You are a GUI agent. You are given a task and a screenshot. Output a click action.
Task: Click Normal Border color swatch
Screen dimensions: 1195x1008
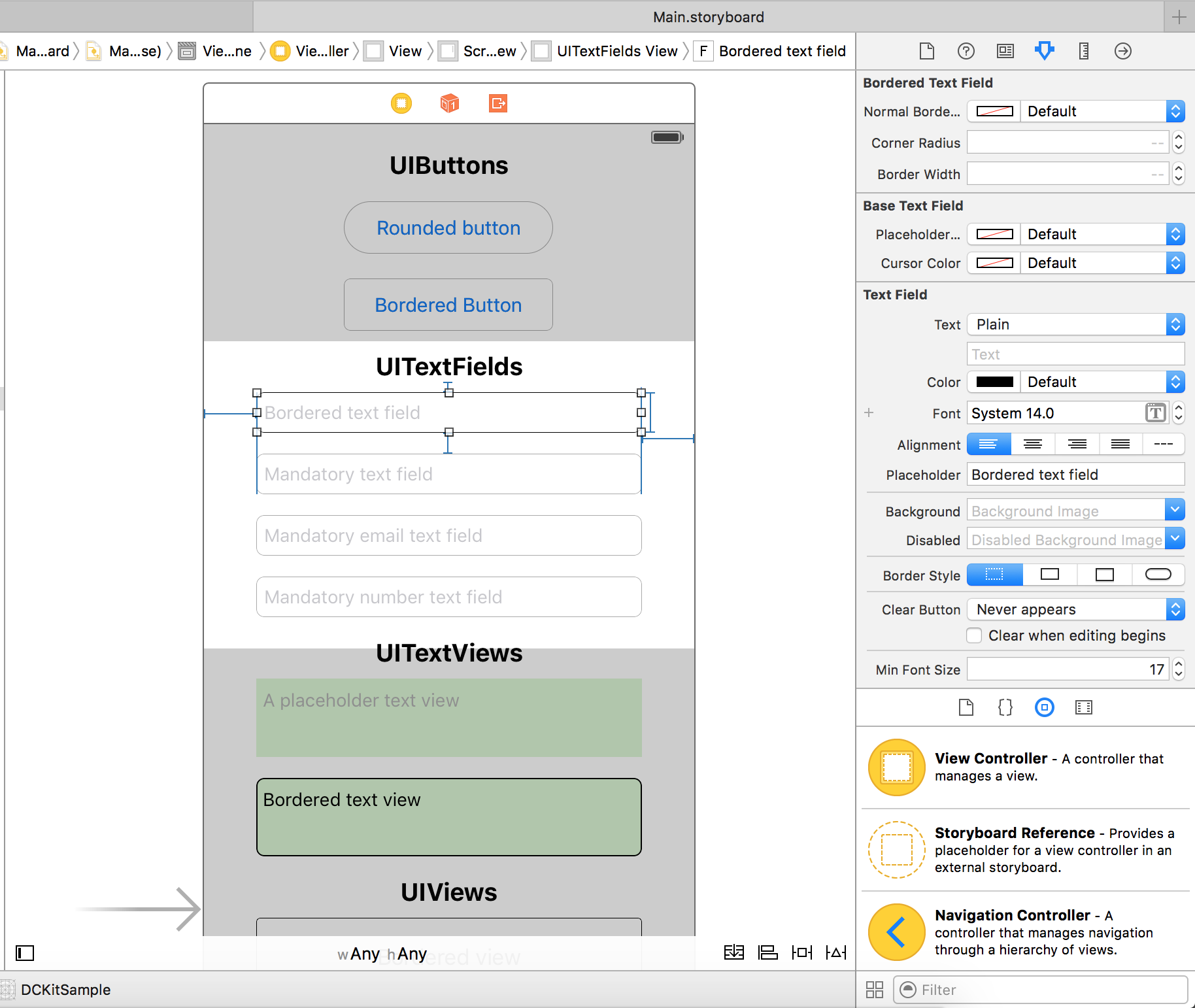tap(995, 111)
